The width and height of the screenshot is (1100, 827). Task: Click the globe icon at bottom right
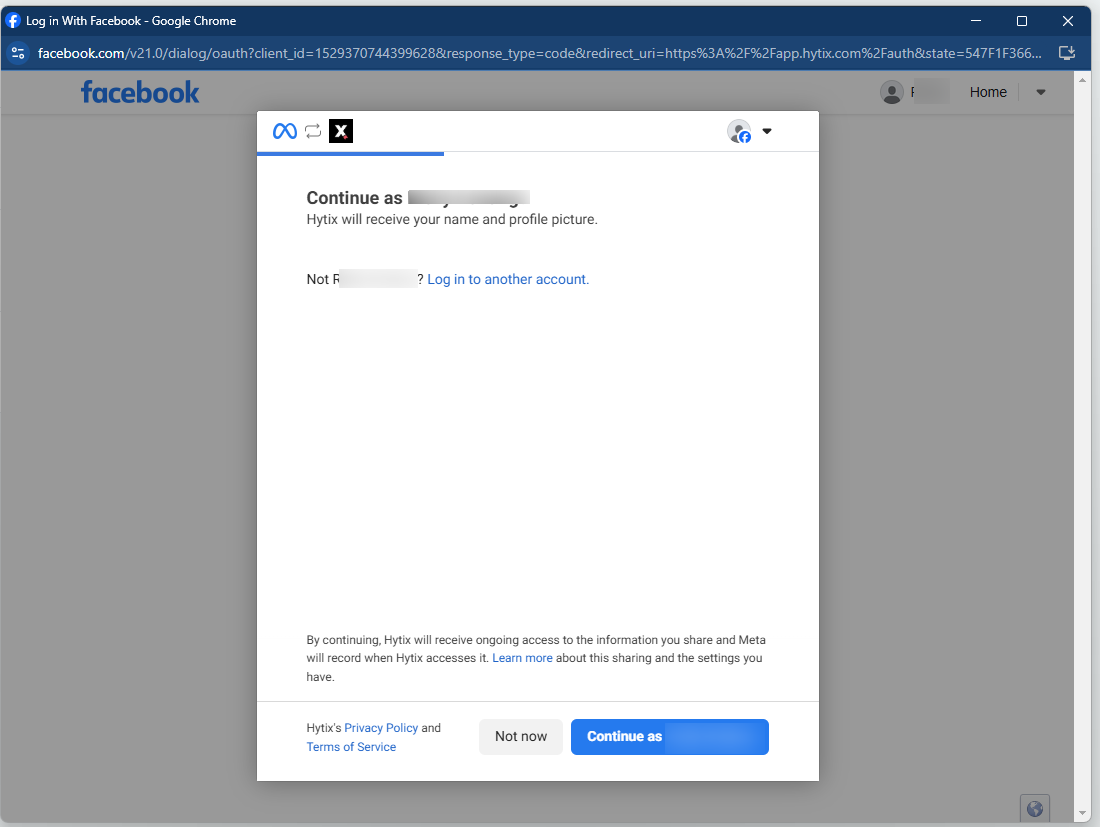[1035, 809]
